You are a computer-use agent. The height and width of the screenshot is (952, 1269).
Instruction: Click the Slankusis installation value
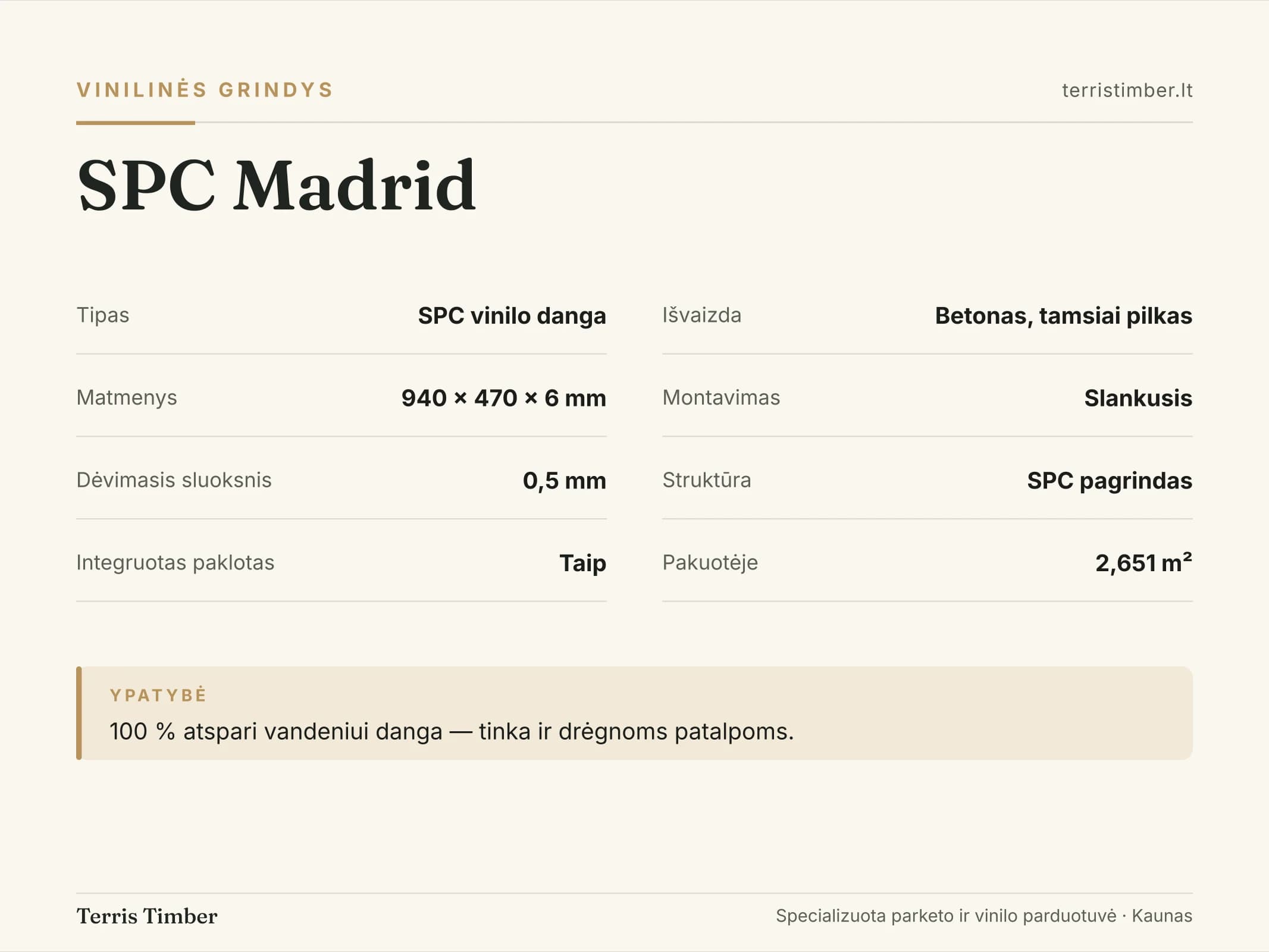point(1138,397)
